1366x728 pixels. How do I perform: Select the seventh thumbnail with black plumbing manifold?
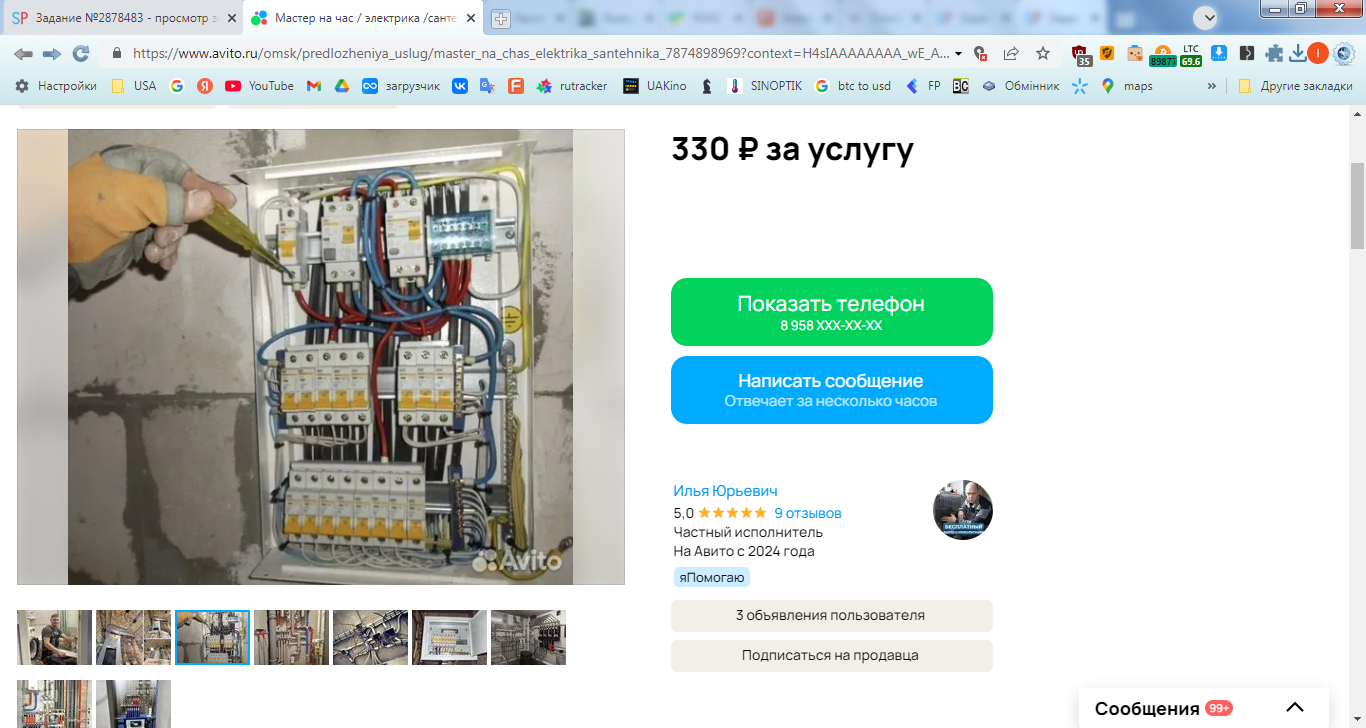[528, 637]
